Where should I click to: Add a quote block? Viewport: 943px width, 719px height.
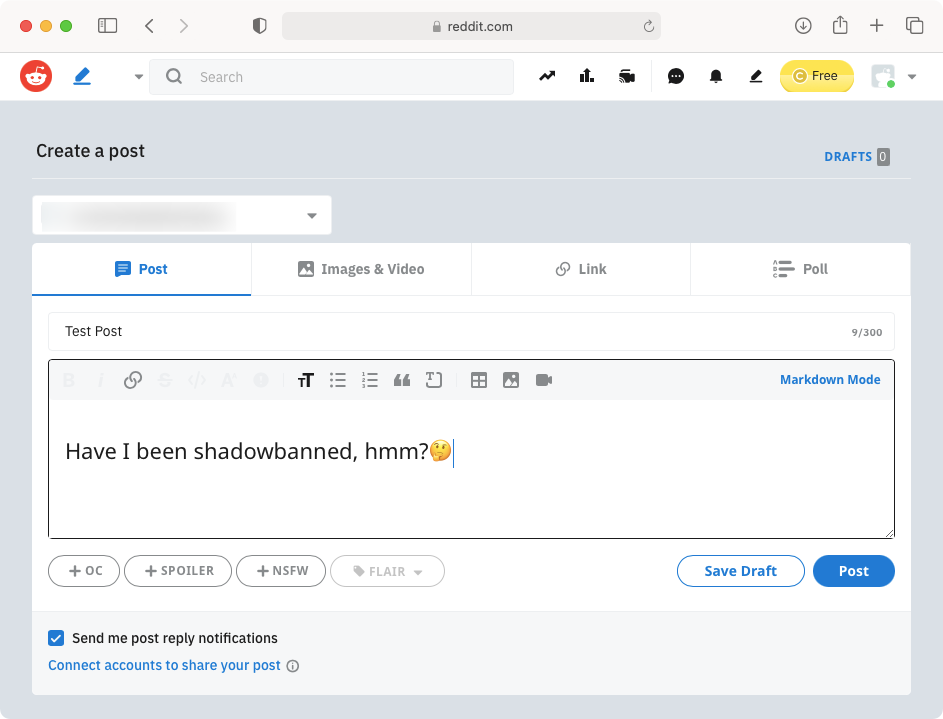tap(402, 380)
